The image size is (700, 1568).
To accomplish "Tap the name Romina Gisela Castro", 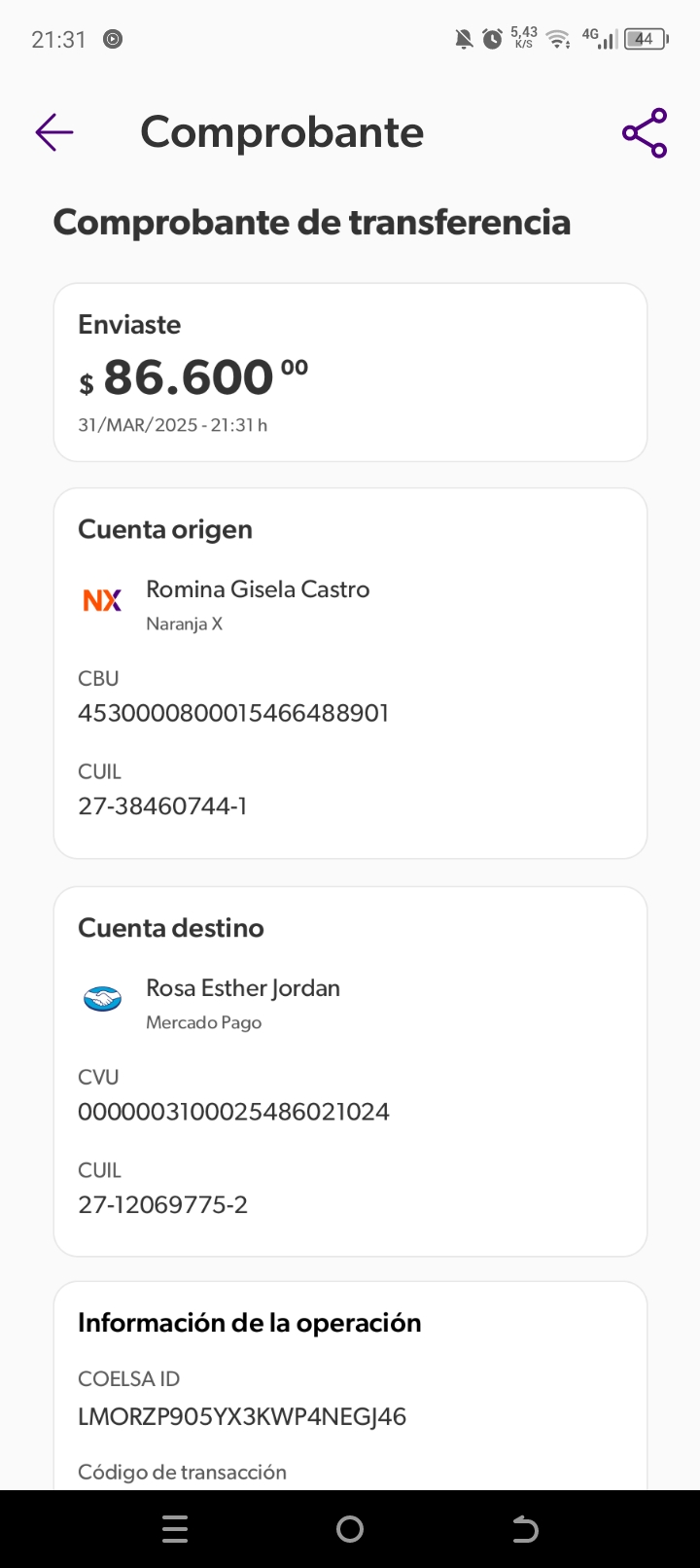I will pyautogui.click(x=258, y=589).
